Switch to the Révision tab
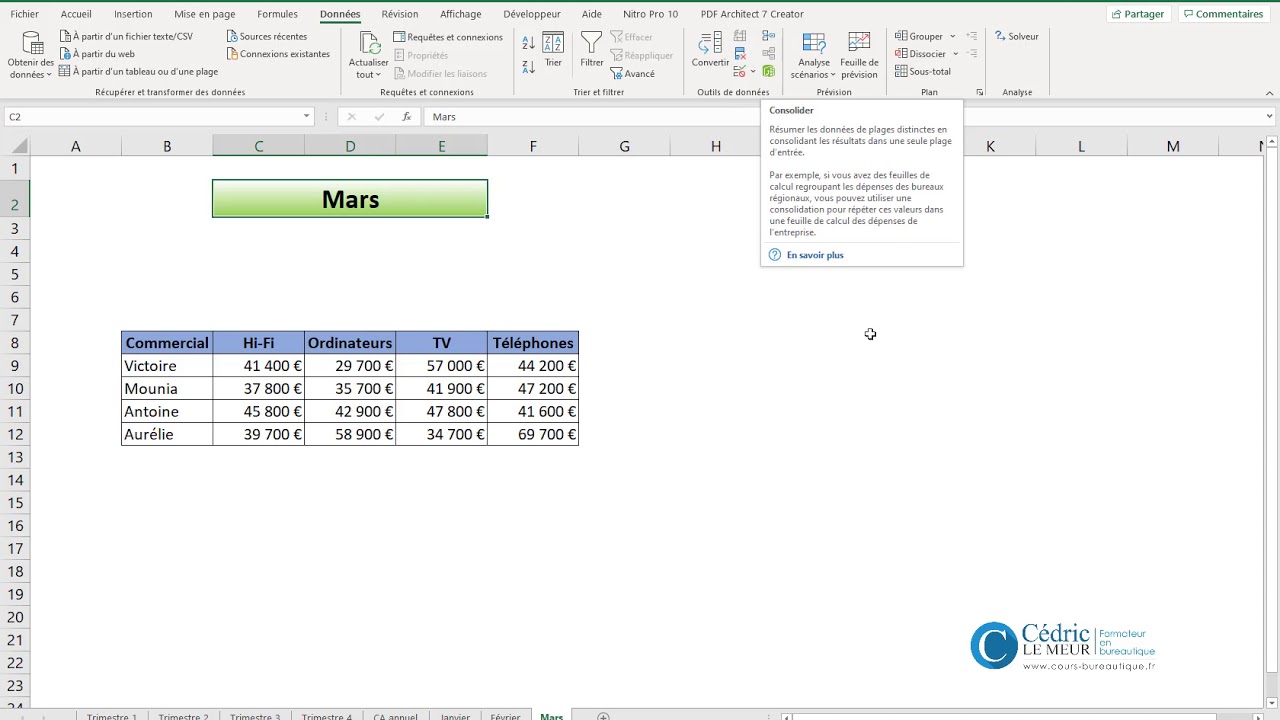1280x720 pixels. click(x=400, y=14)
